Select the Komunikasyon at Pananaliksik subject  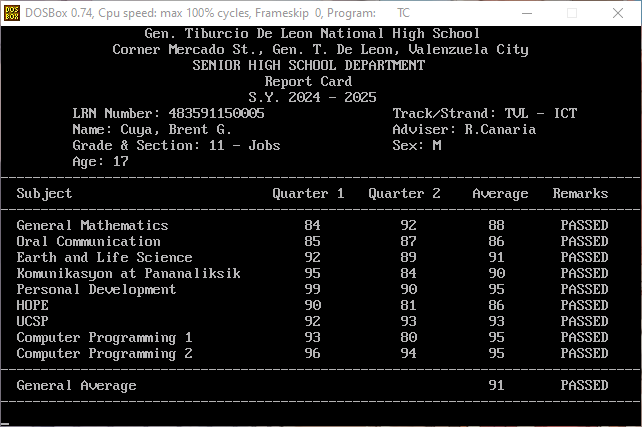[x=128, y=274]
